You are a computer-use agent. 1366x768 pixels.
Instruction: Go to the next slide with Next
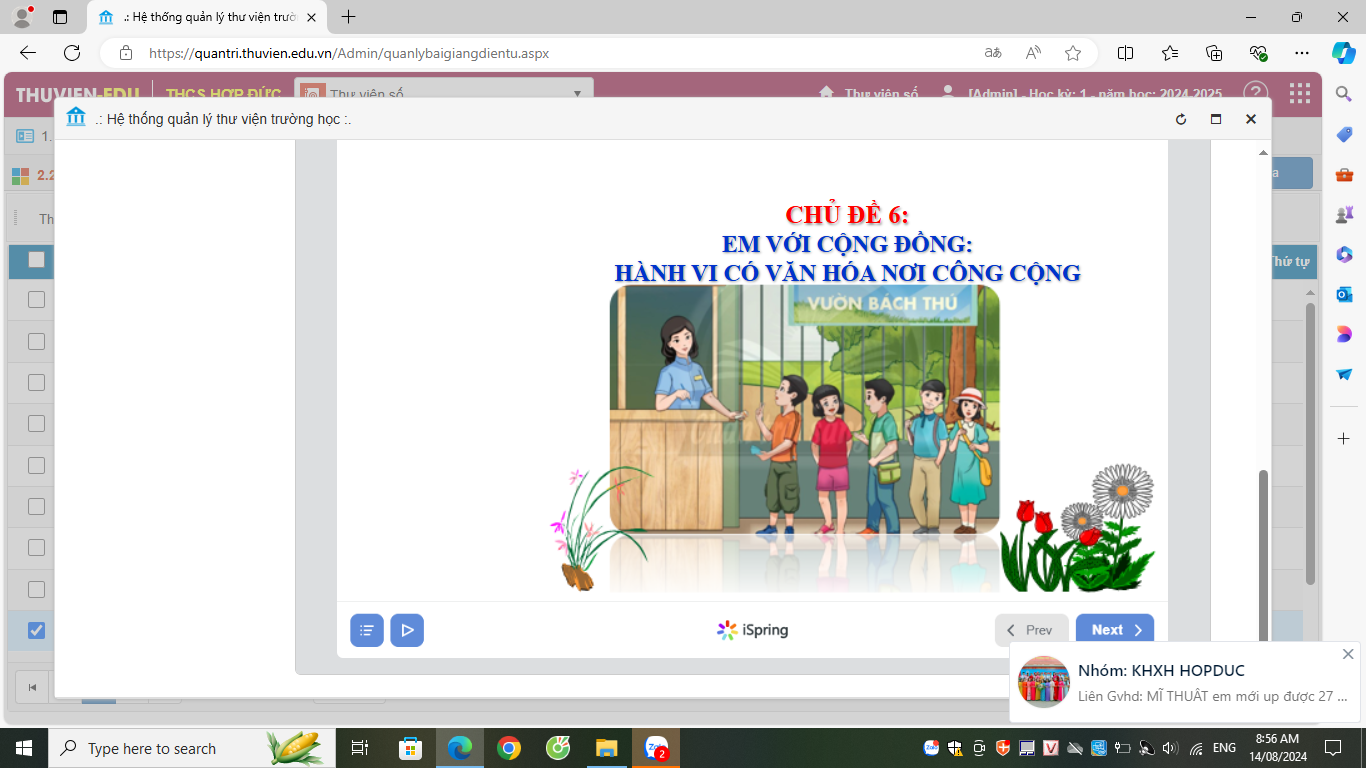[1115, 630]
